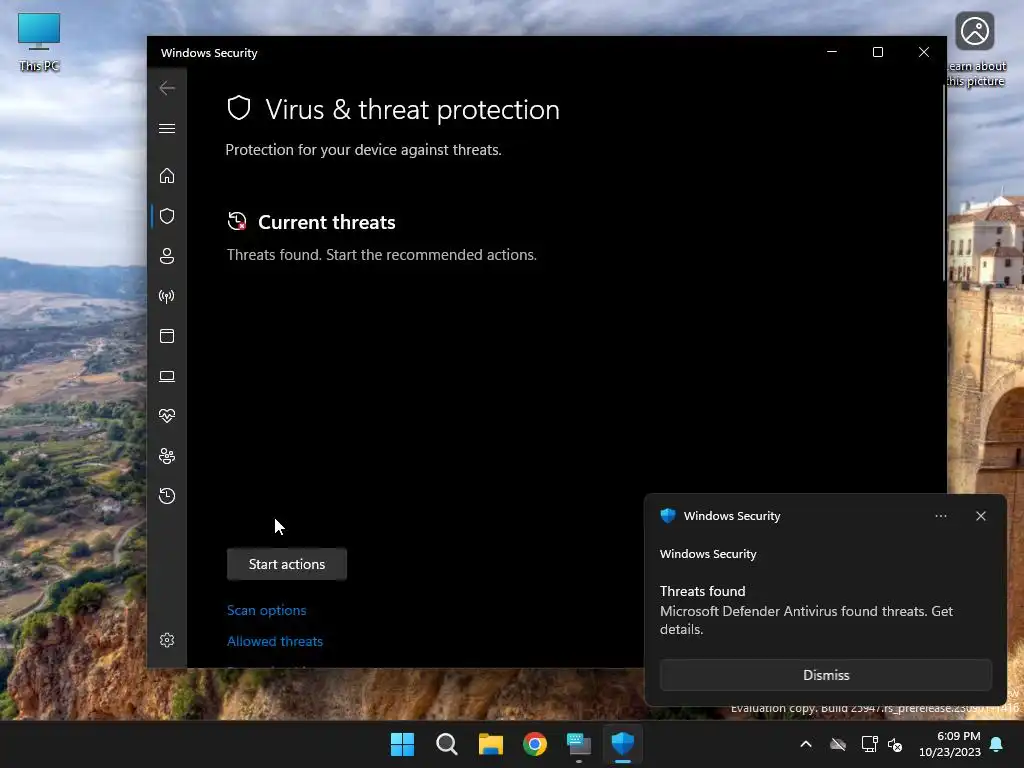Show hidden system tray icons chevron

click(806, 744)
